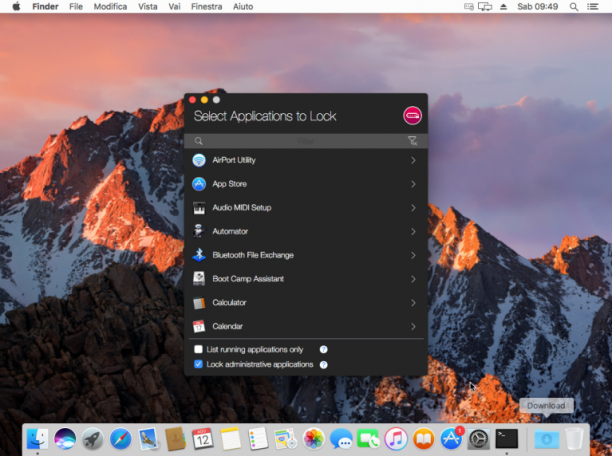
Task: Open the Downloads folder in the Dock
Action: click(546, 438)
